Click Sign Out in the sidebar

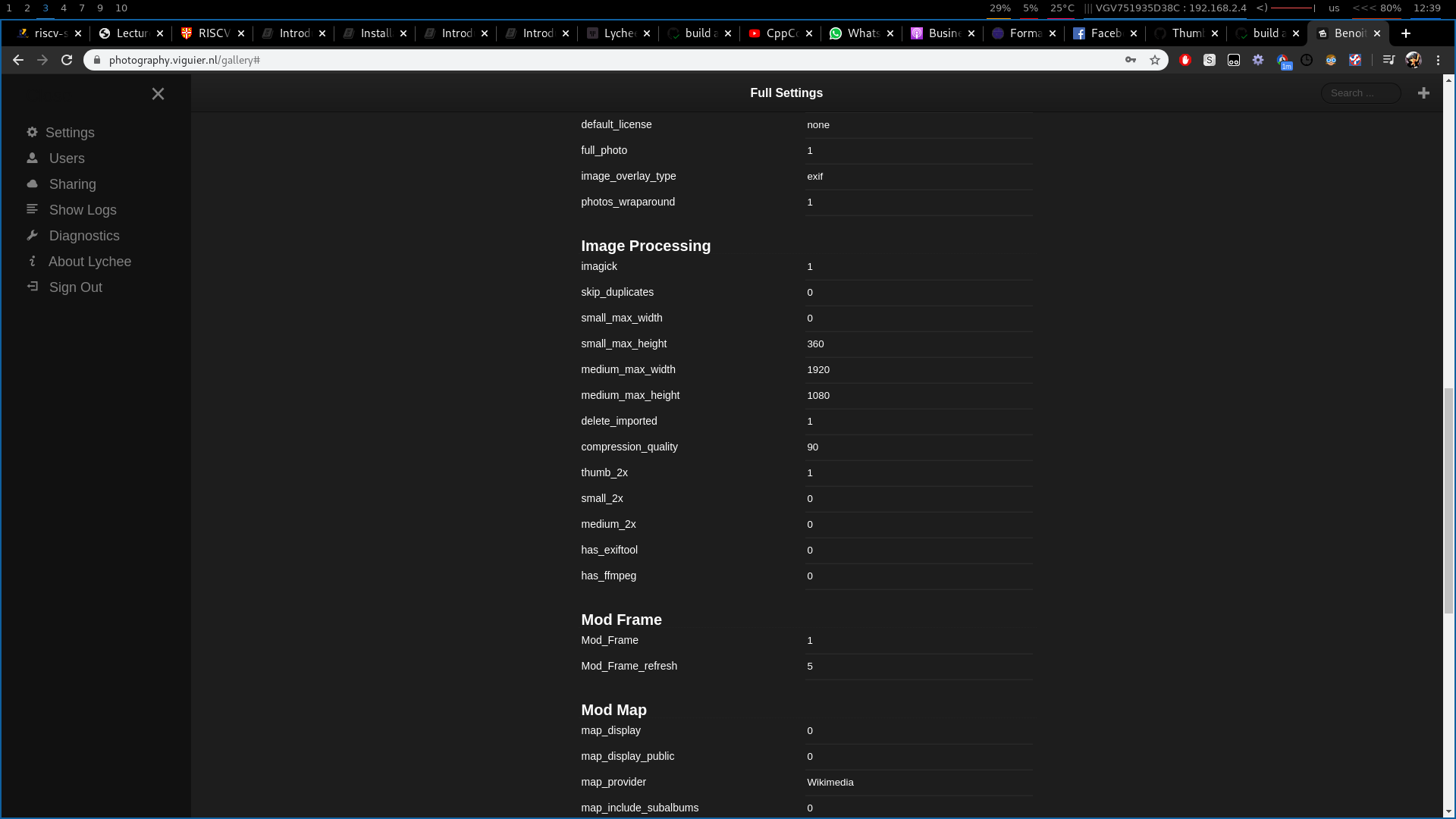(x=75, y=287)
